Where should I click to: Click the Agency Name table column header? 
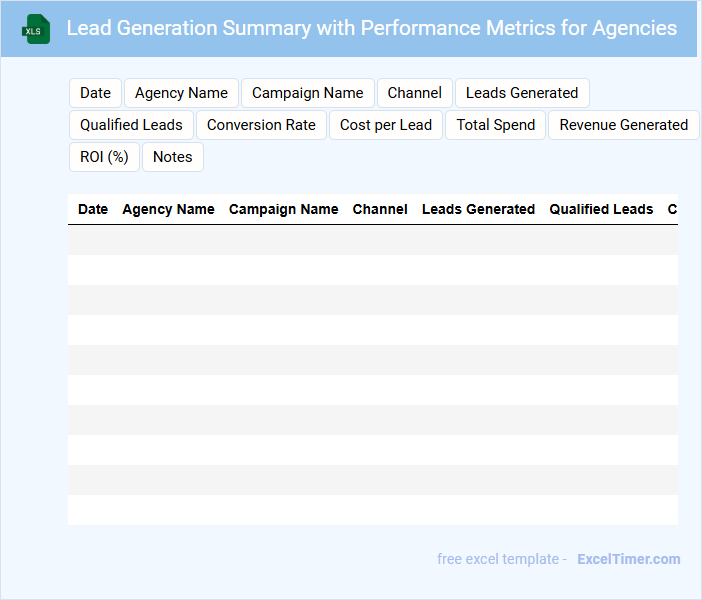168,209
